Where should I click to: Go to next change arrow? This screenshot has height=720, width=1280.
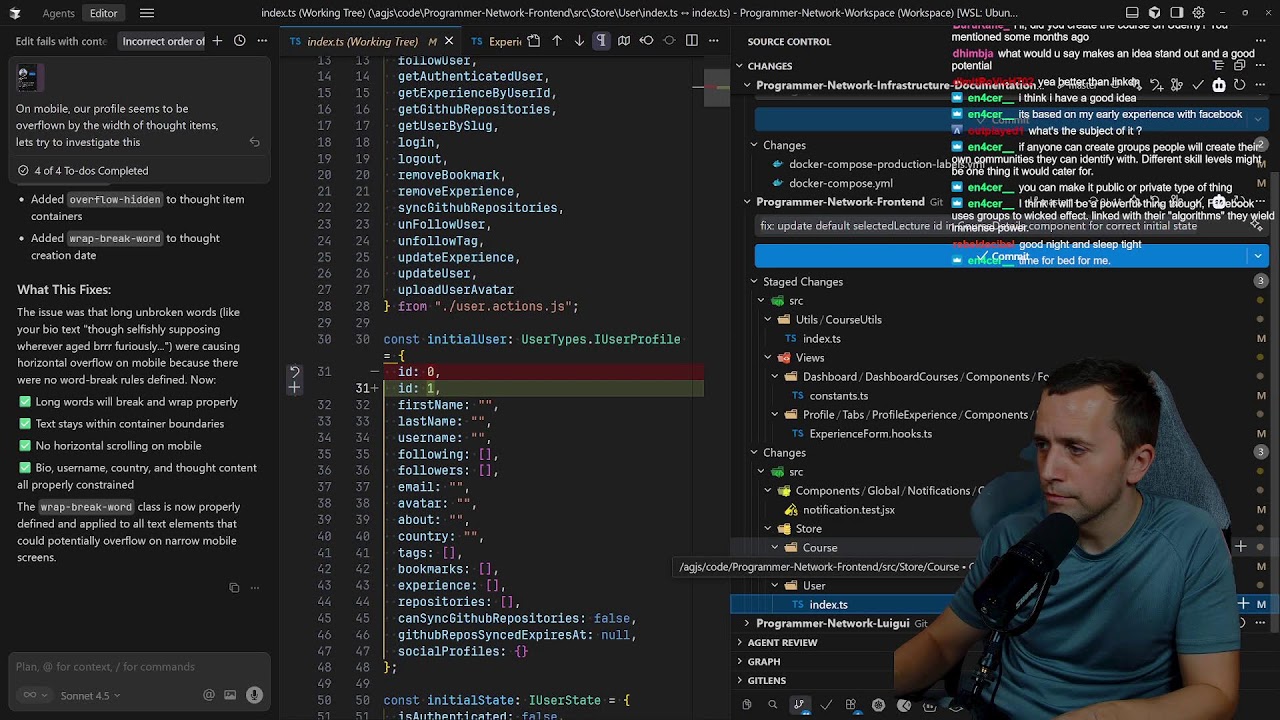pos(579,41)
